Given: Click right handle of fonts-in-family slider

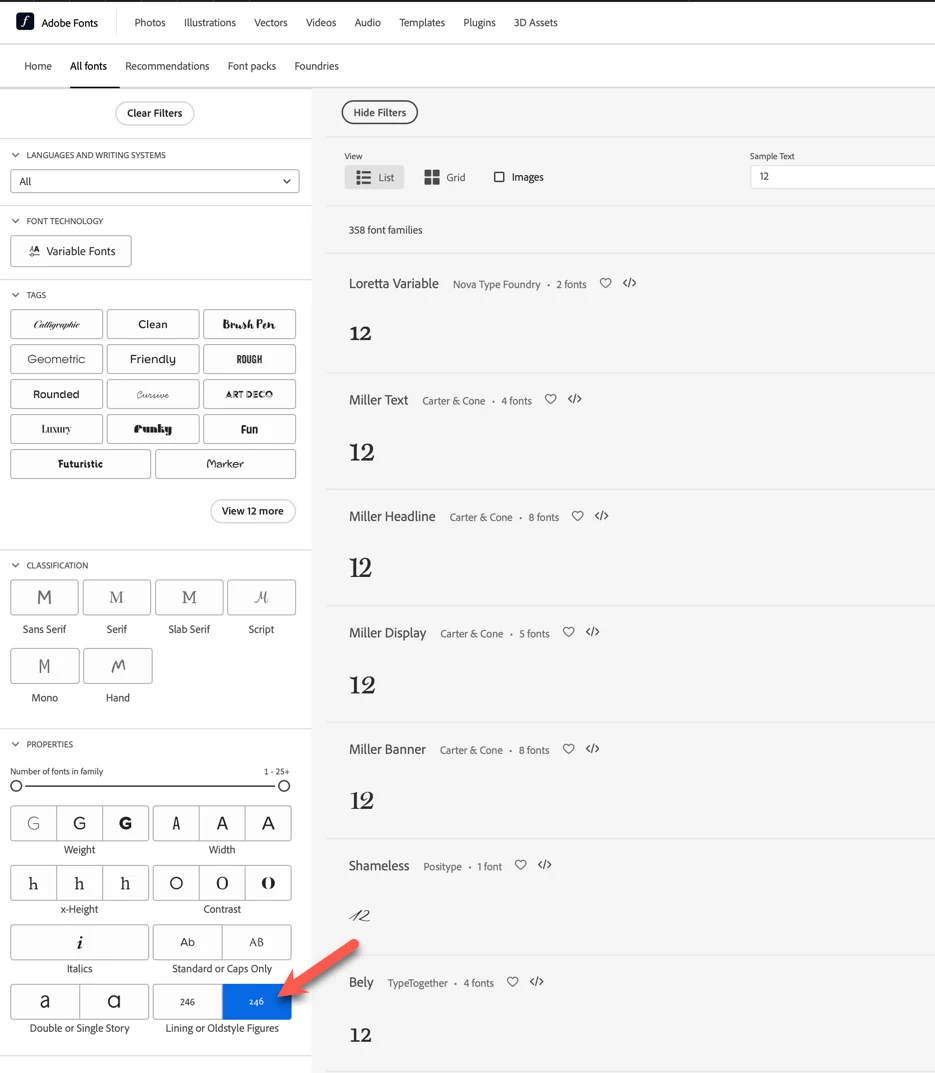Looking at the screenshot, I should coord(284,786).
